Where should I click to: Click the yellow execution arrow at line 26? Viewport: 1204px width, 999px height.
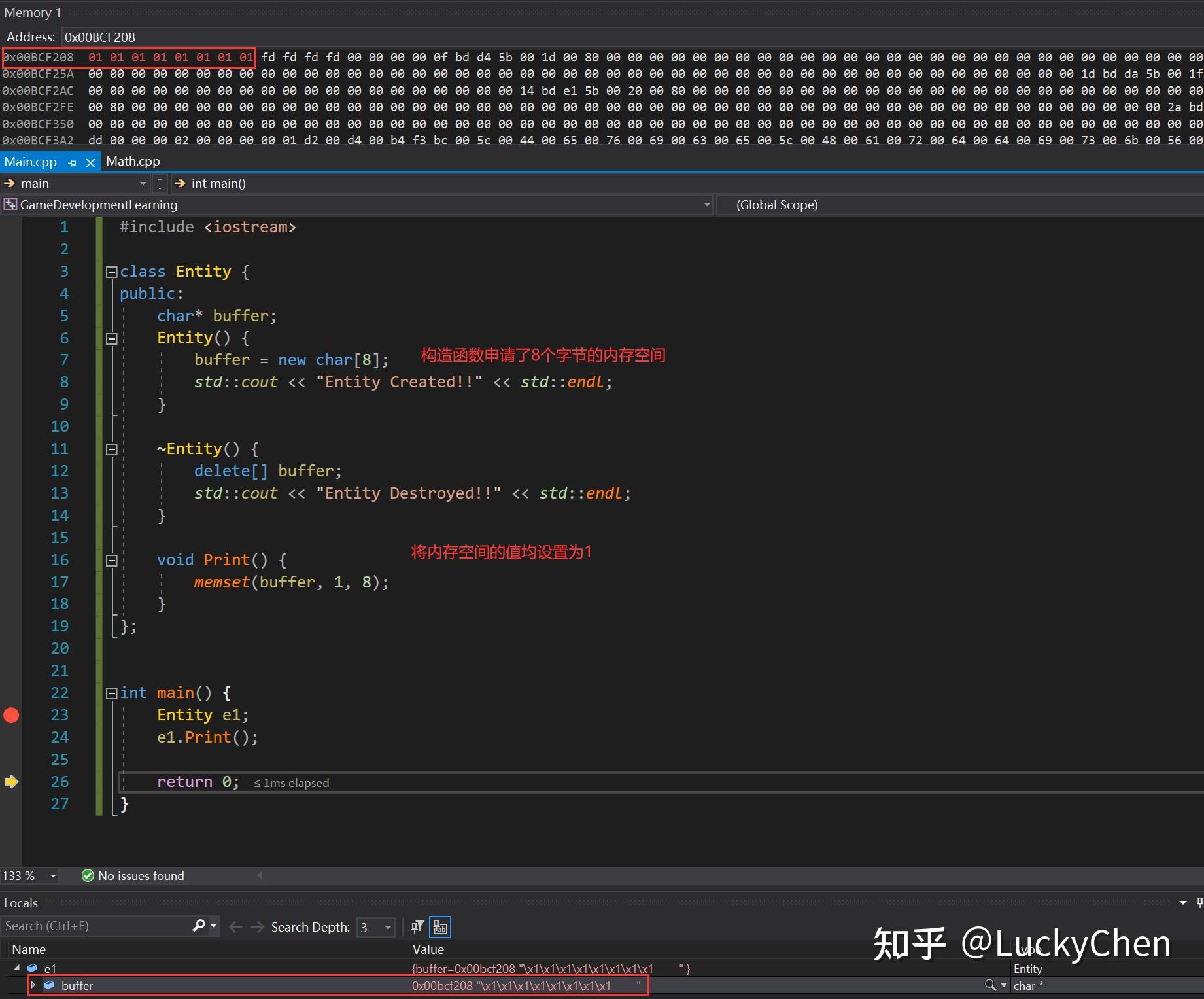[x=11, y=781]
